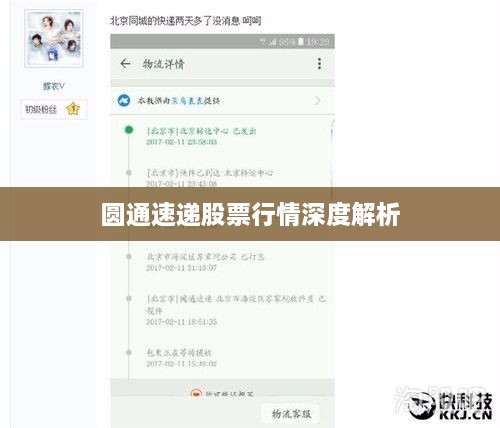The height and width of the screenshot is (428, 500).
Task: Click the 初级粉丝 badge with star
Action: pyautogui.click(x=54, y=109)
